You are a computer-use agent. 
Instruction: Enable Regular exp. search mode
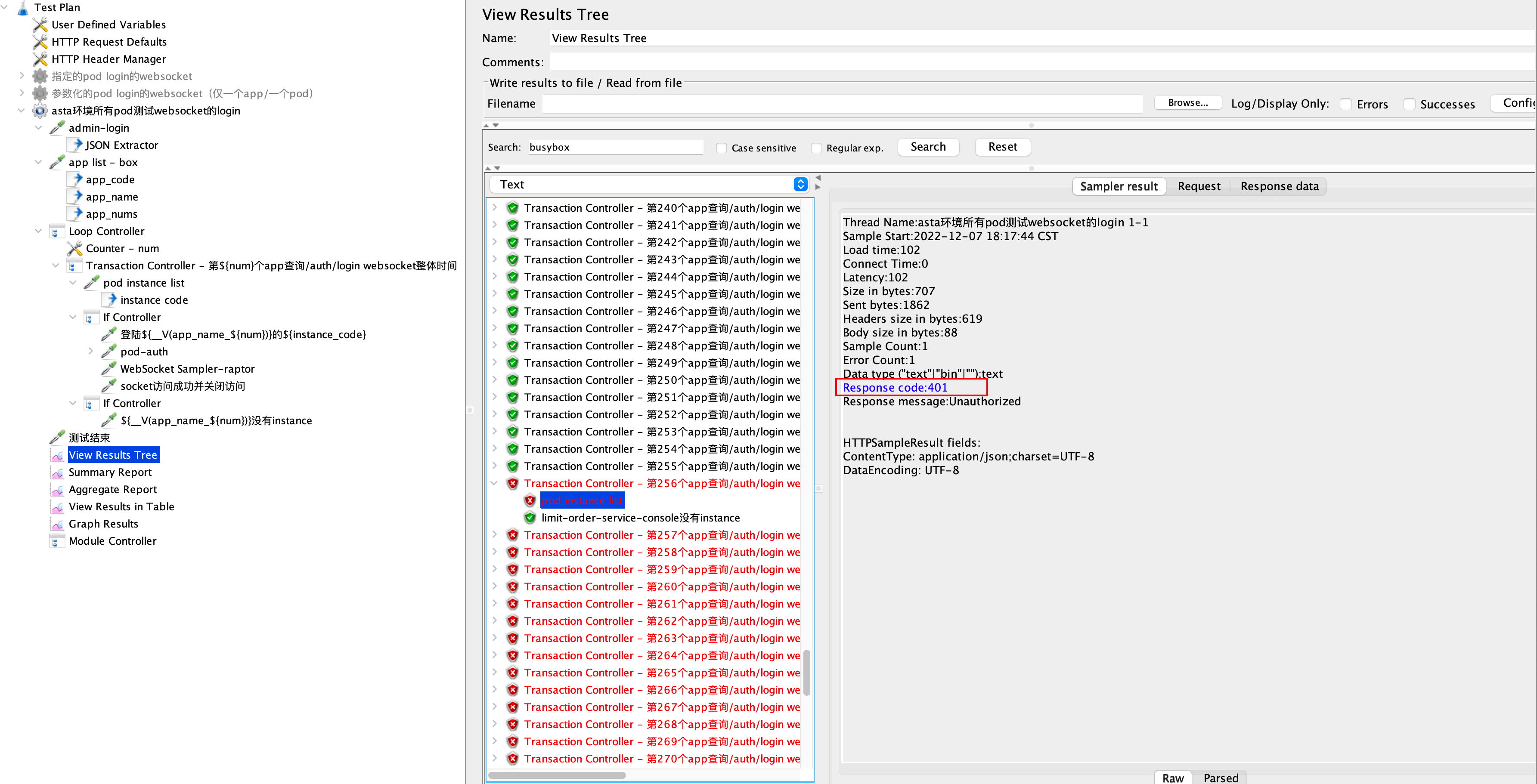(x=815, y=148)
